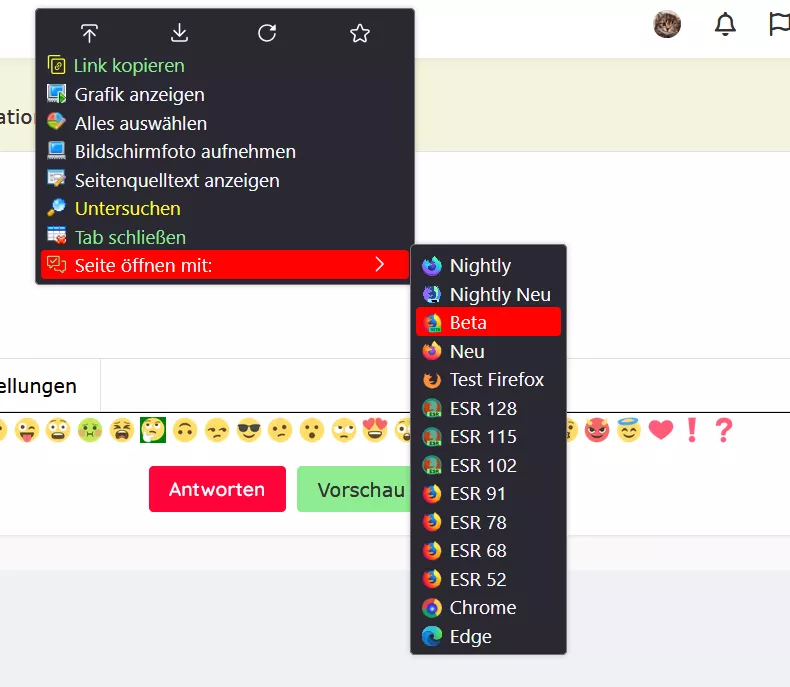Click the scroll-to-top arrow icon

[89, 33]
